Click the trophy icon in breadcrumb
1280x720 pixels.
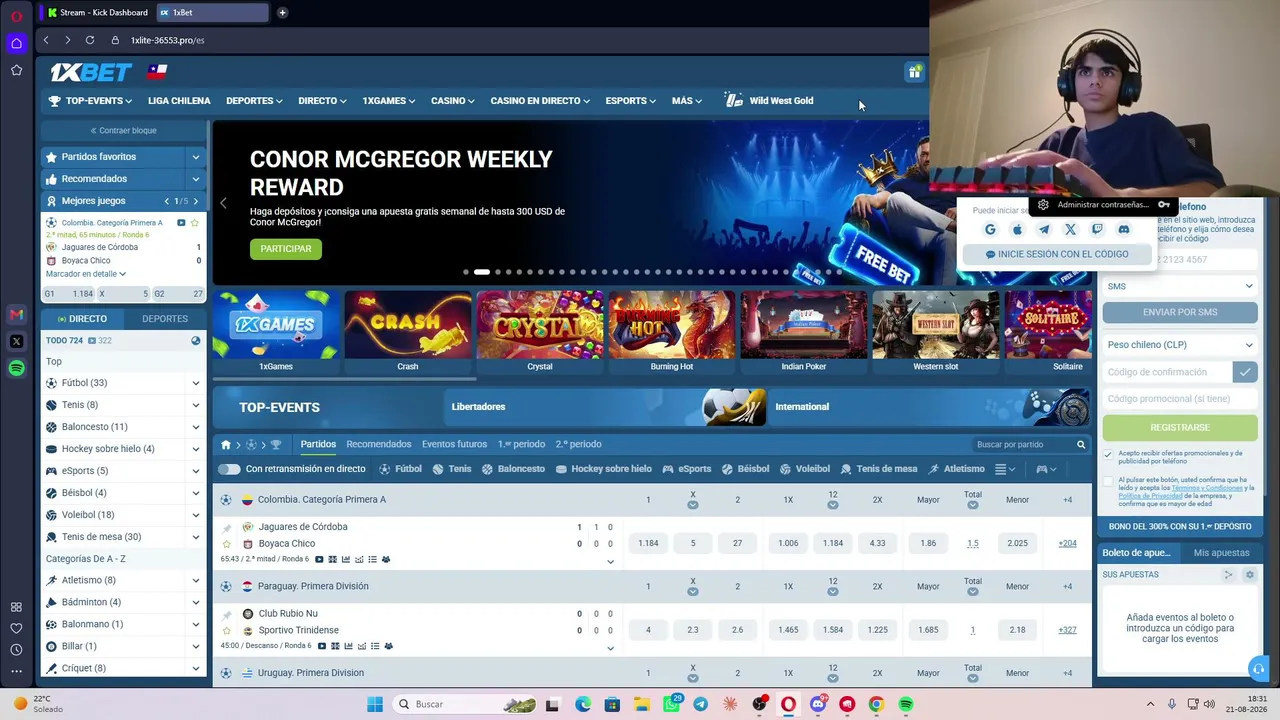tap(276, 444)
